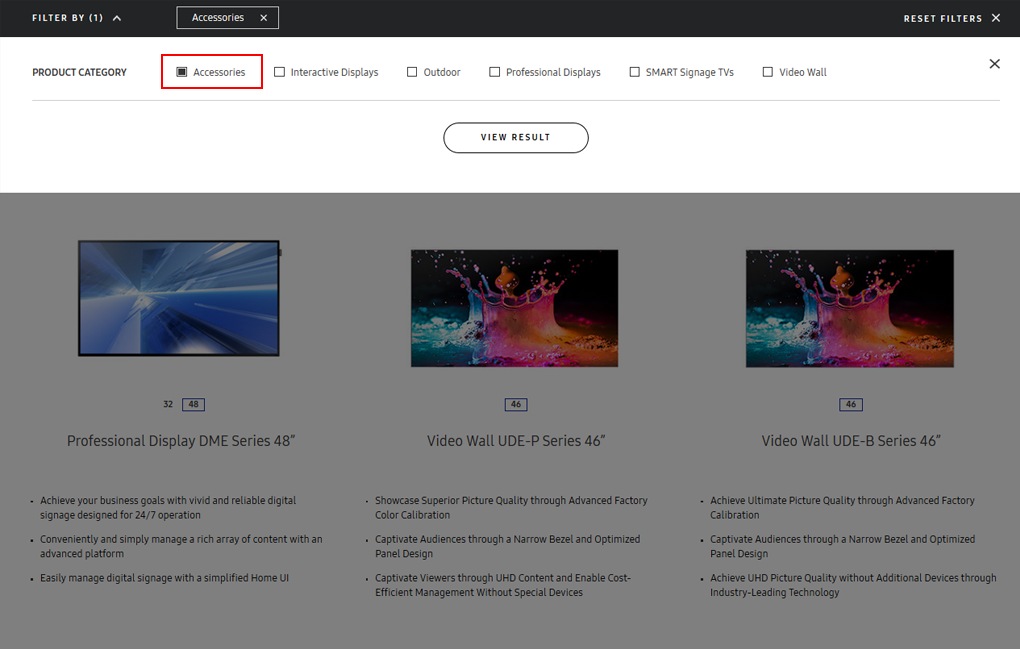Open the Video Wall UDE-P Series image
1020x649 pixels.
click(515, 308)
